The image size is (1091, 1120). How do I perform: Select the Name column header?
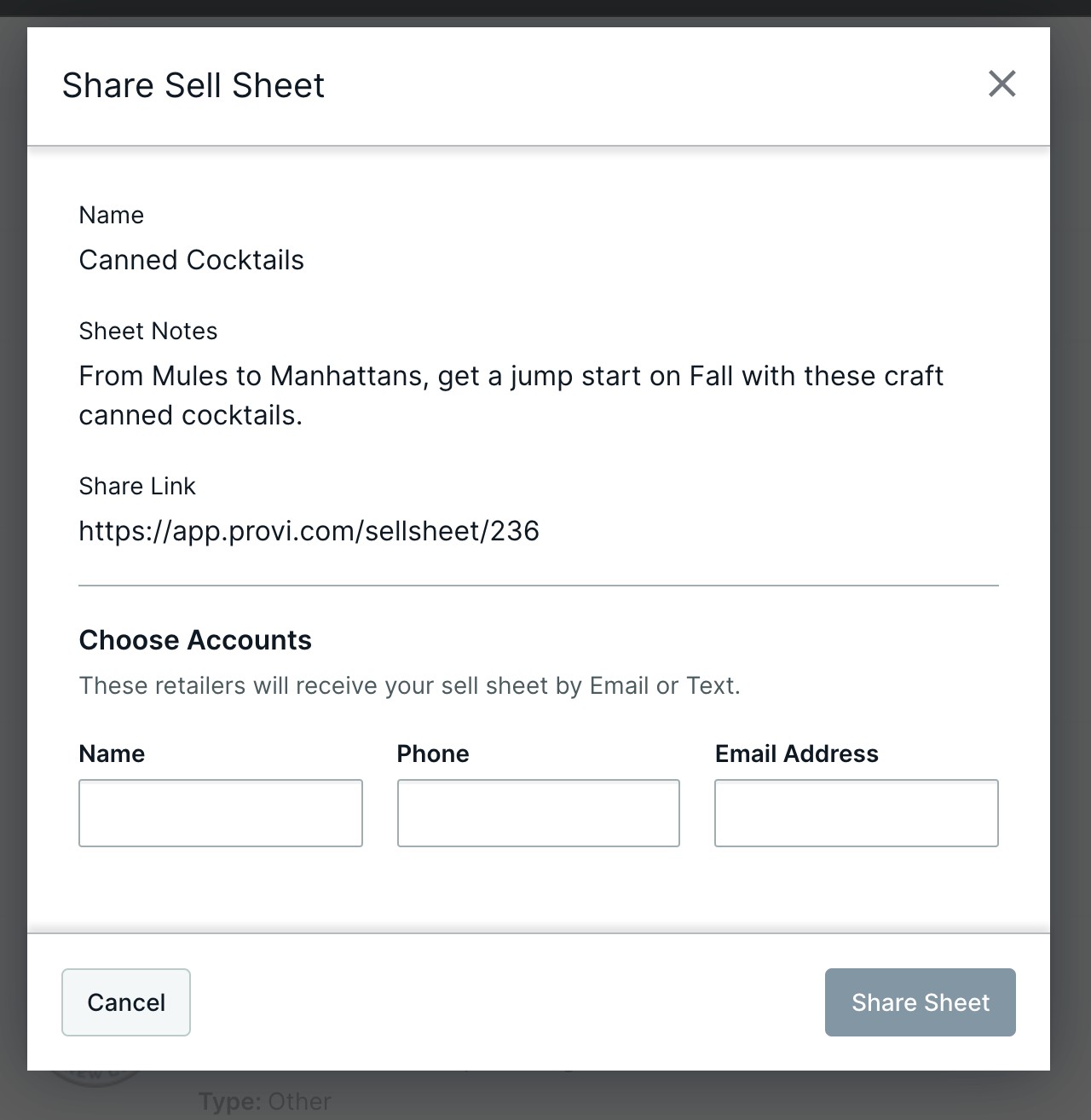click(112, 753)
